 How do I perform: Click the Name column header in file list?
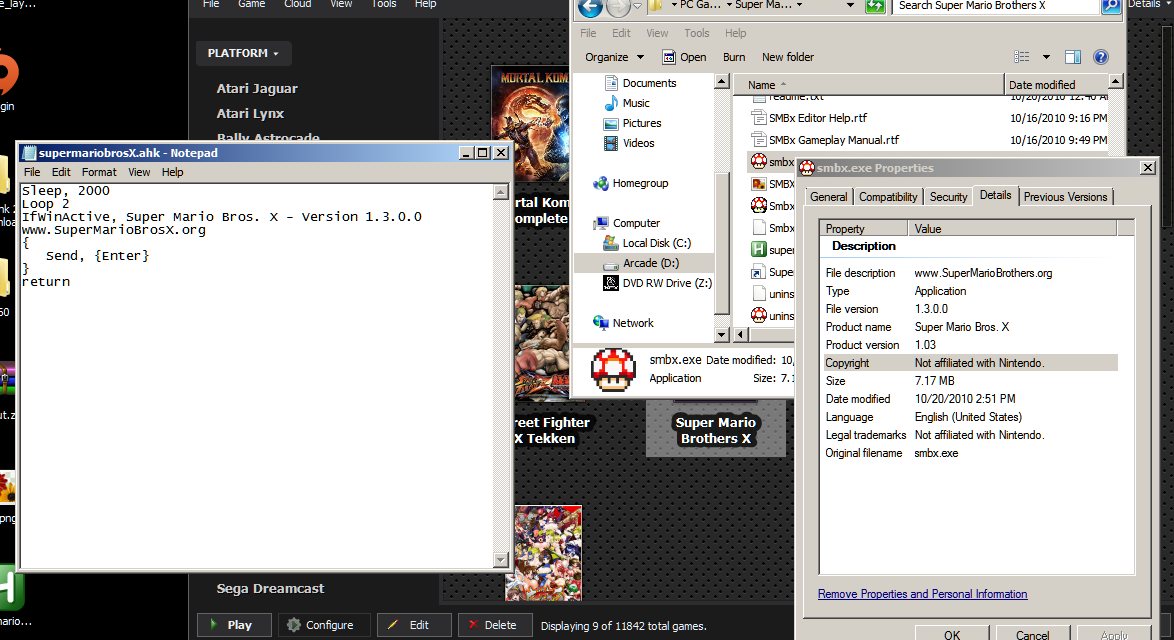point(869,85)
